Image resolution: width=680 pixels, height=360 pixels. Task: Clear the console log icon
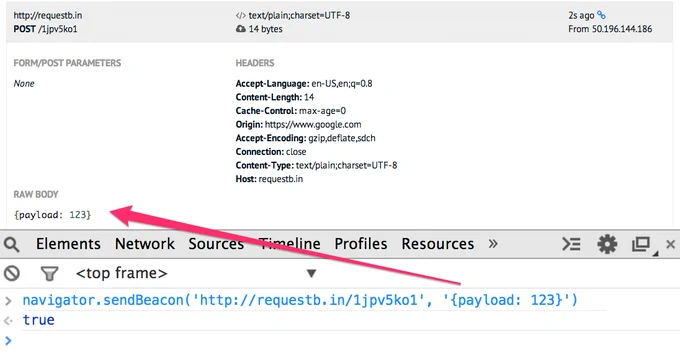(x=12, y=273)
